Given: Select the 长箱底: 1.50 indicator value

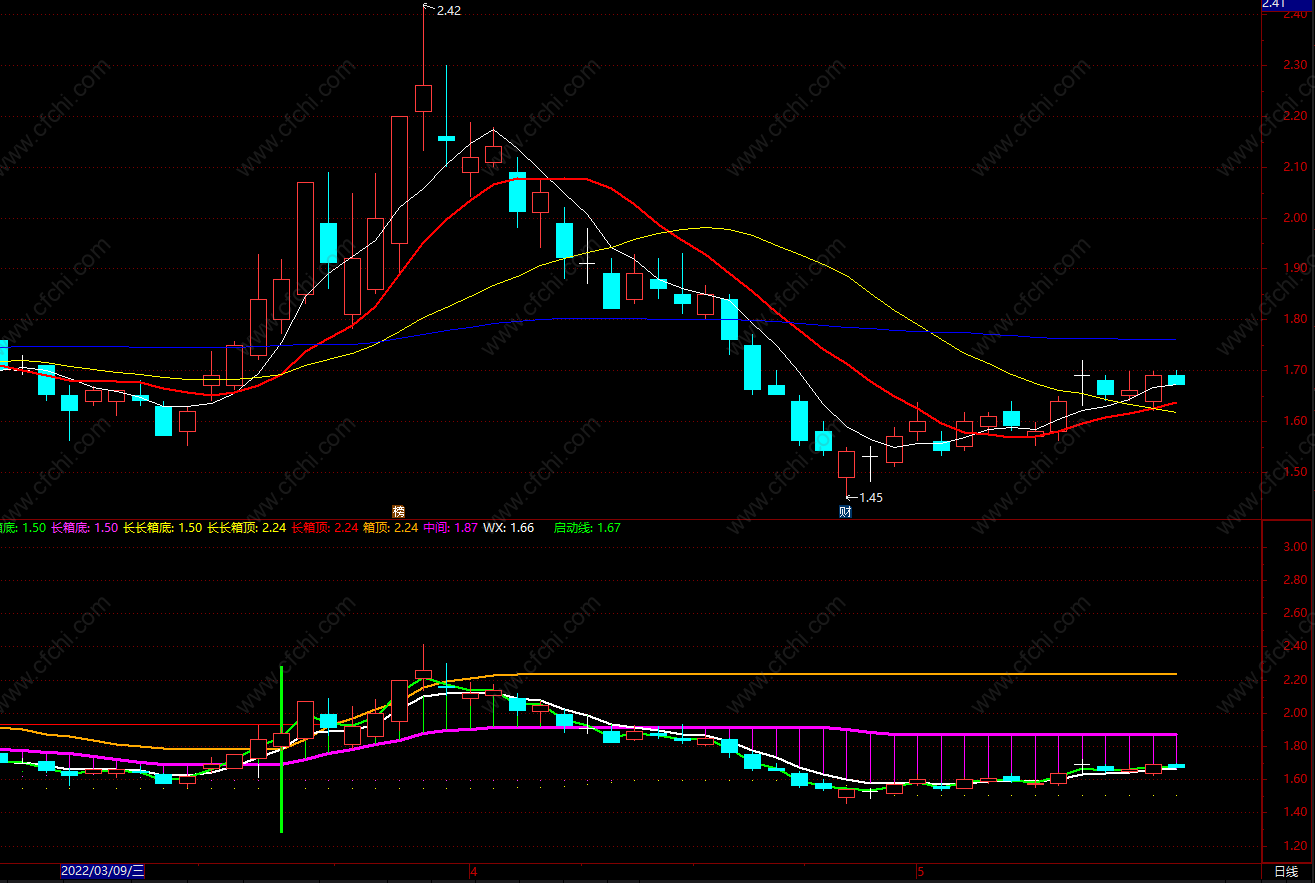Looking at the screenshot, I should 84,527.
